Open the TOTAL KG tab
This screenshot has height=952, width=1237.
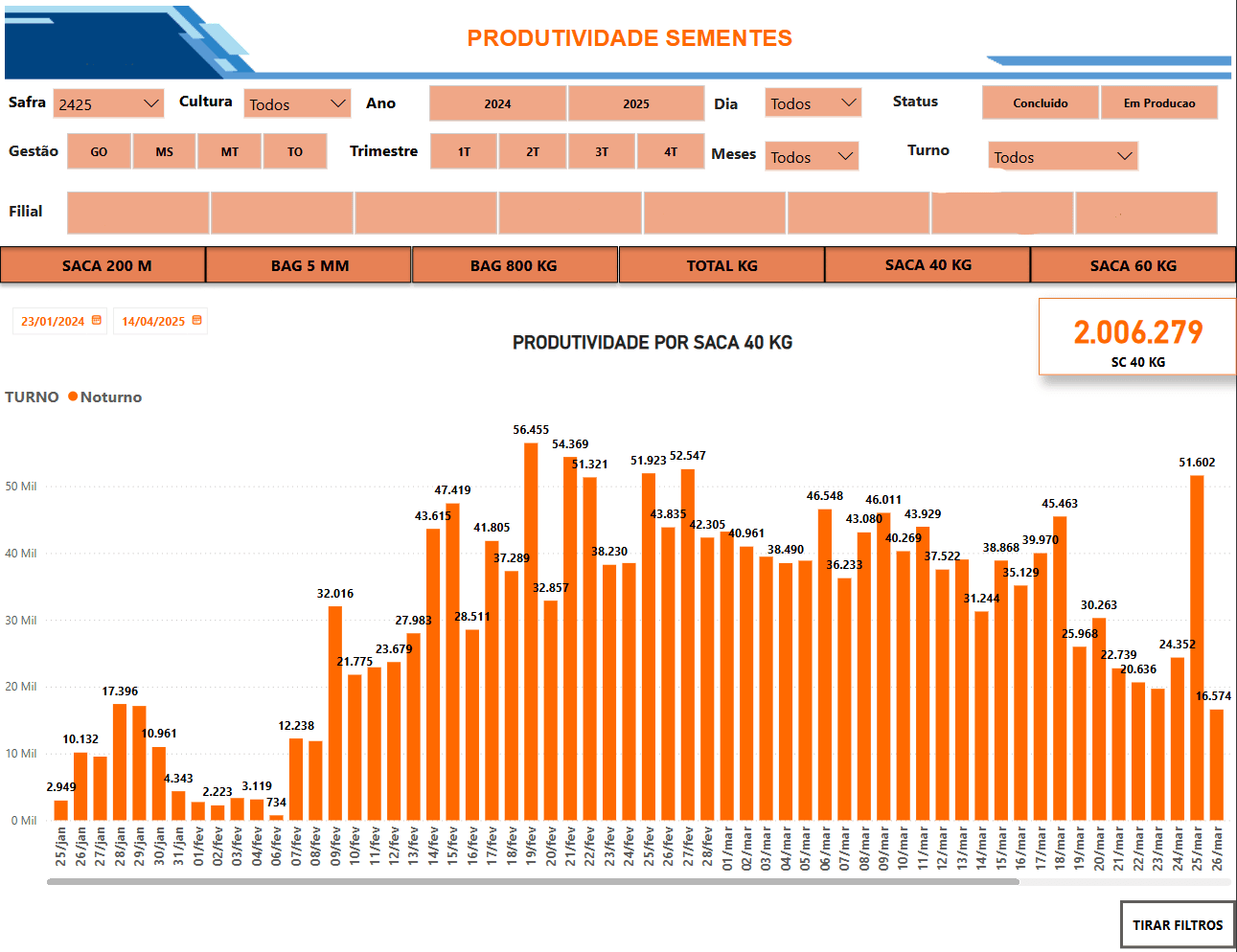pos(722,265)
